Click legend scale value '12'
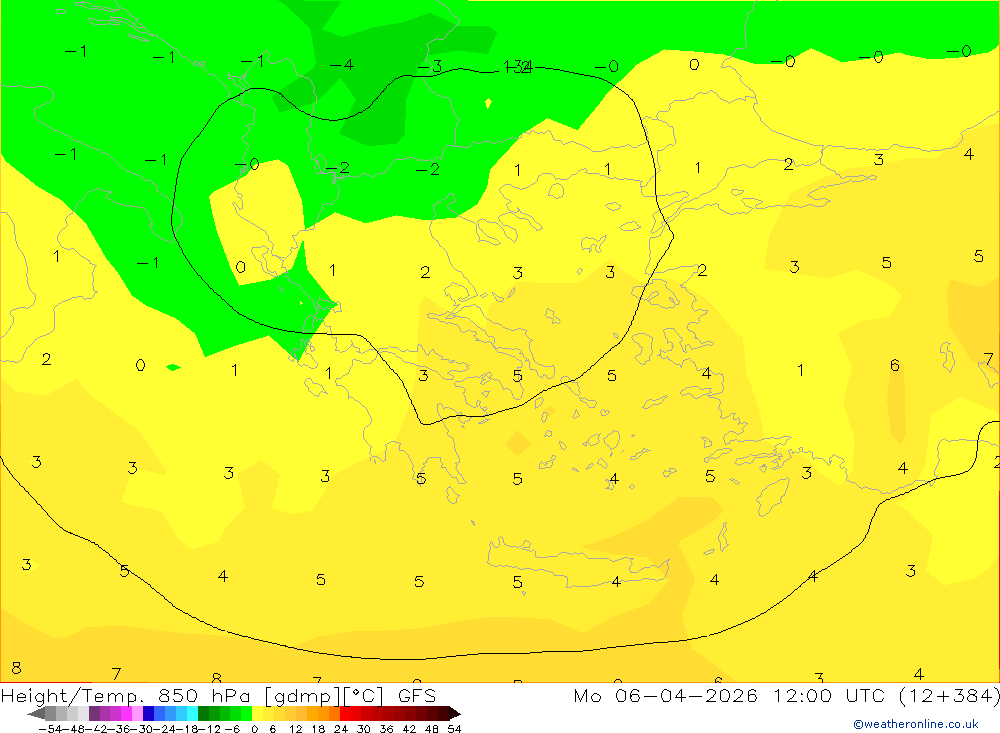The image size is (1000, 733). (295, 729)
